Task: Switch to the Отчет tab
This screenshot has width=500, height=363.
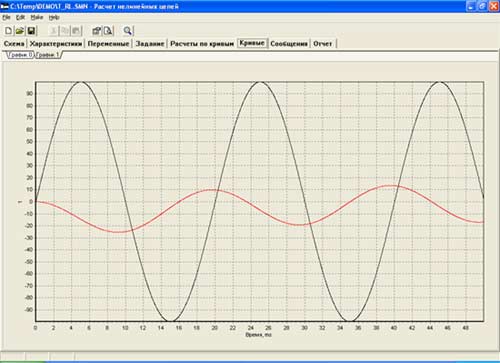Action: click(322, 44)
